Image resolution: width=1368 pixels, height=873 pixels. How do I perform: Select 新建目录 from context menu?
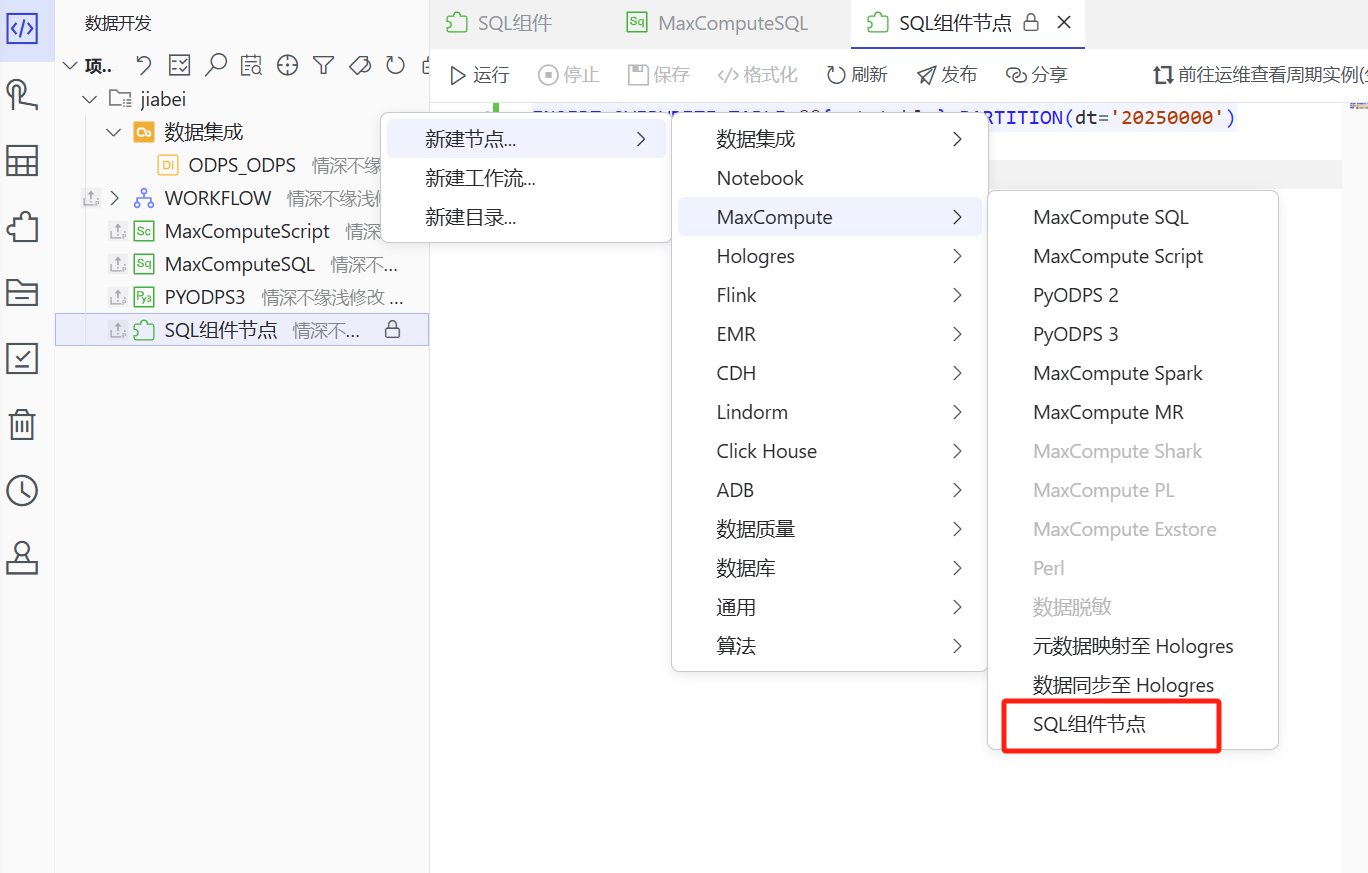click(x=526, y=217)
